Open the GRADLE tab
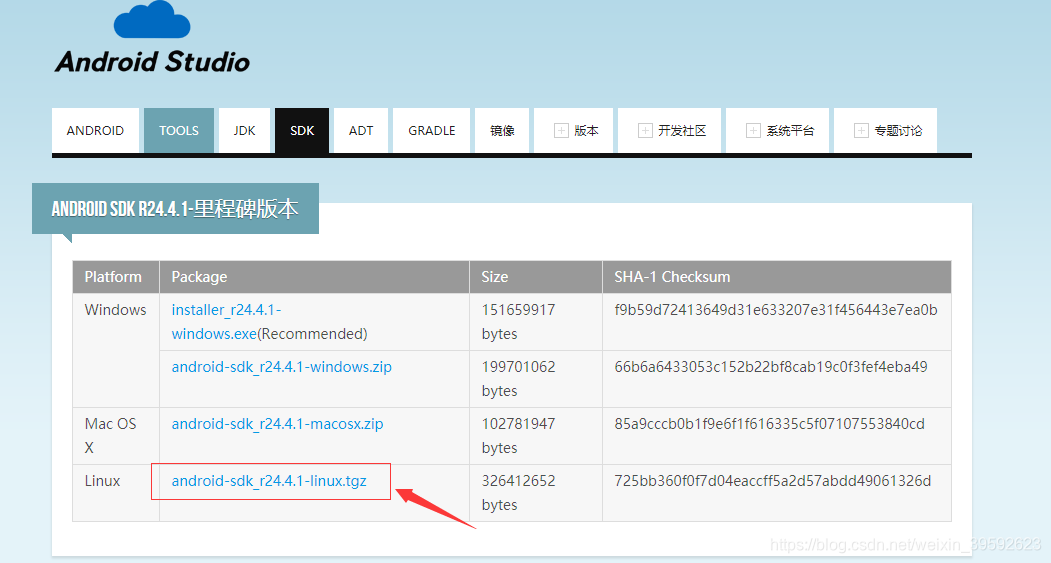Viewport: 1051px width, 563px height. pyautogui.click(x=432, y=131)
